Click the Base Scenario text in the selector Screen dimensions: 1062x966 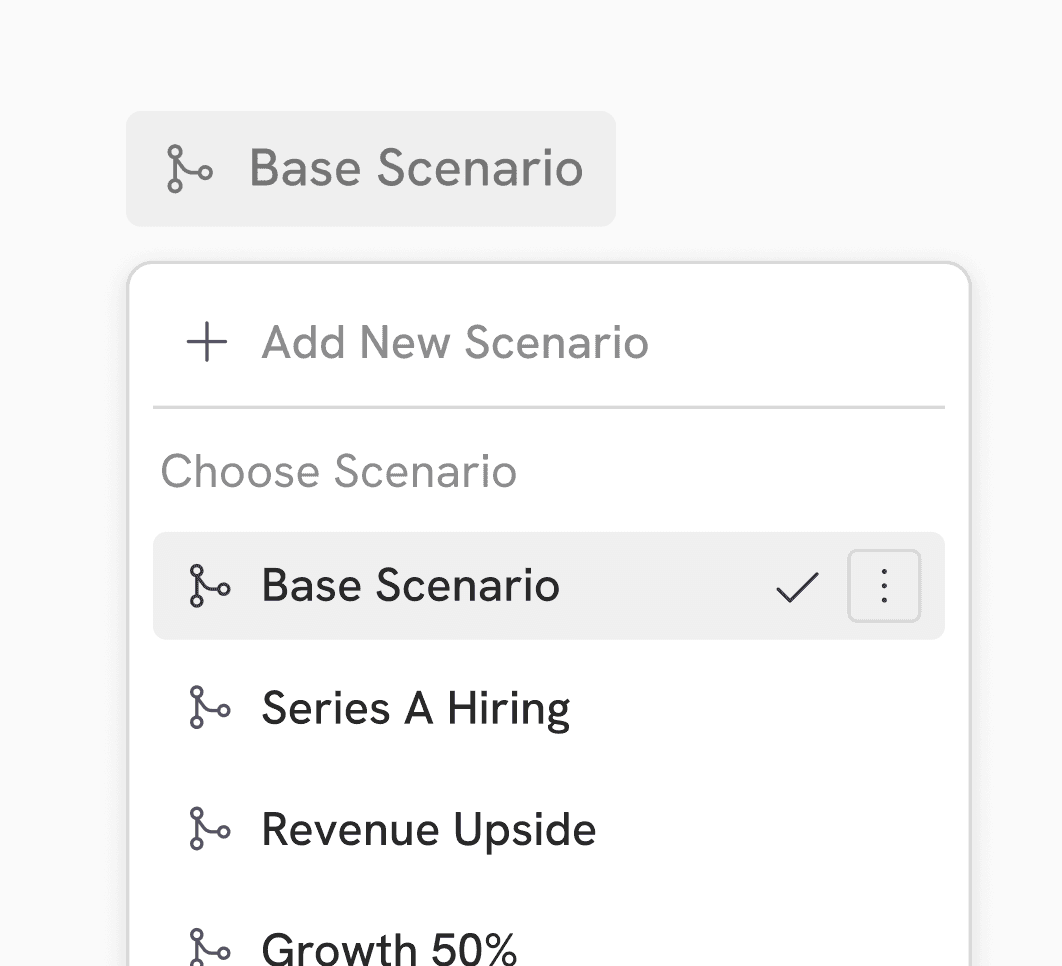coord(416,169)
